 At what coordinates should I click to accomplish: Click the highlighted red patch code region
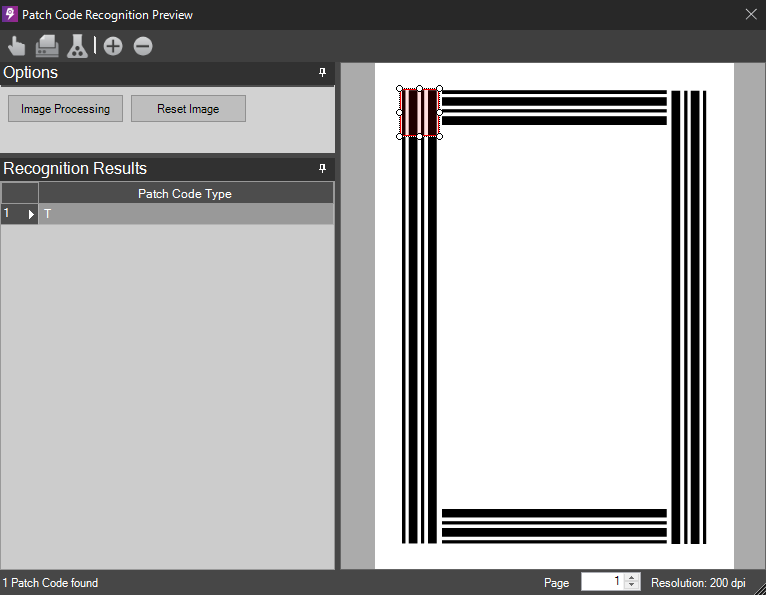pos(420,112)
